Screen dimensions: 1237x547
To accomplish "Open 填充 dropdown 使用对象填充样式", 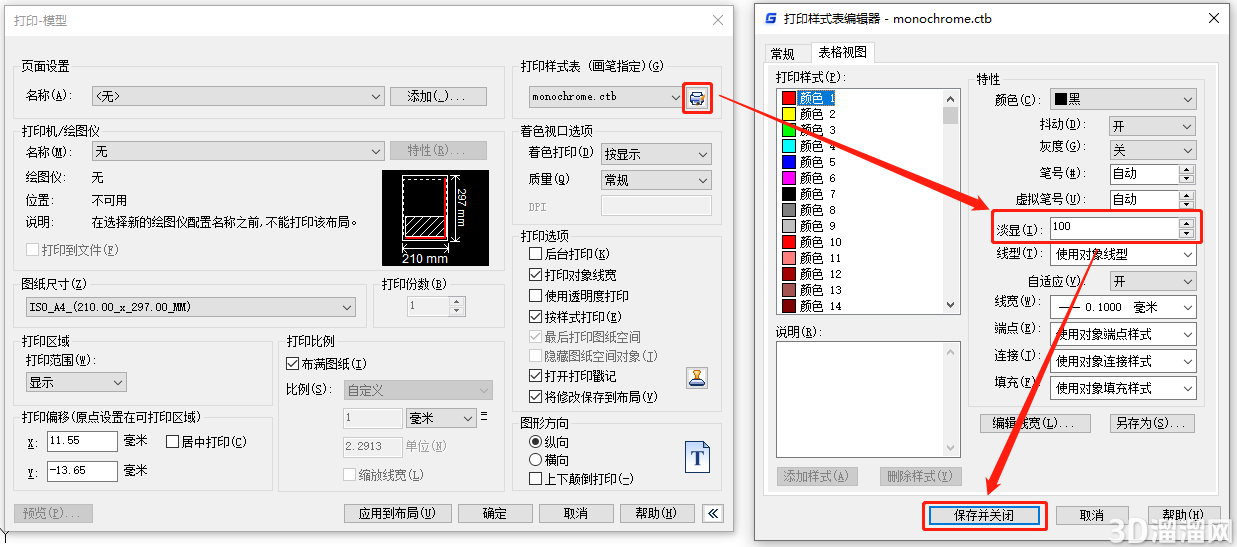I will 1123,388.
